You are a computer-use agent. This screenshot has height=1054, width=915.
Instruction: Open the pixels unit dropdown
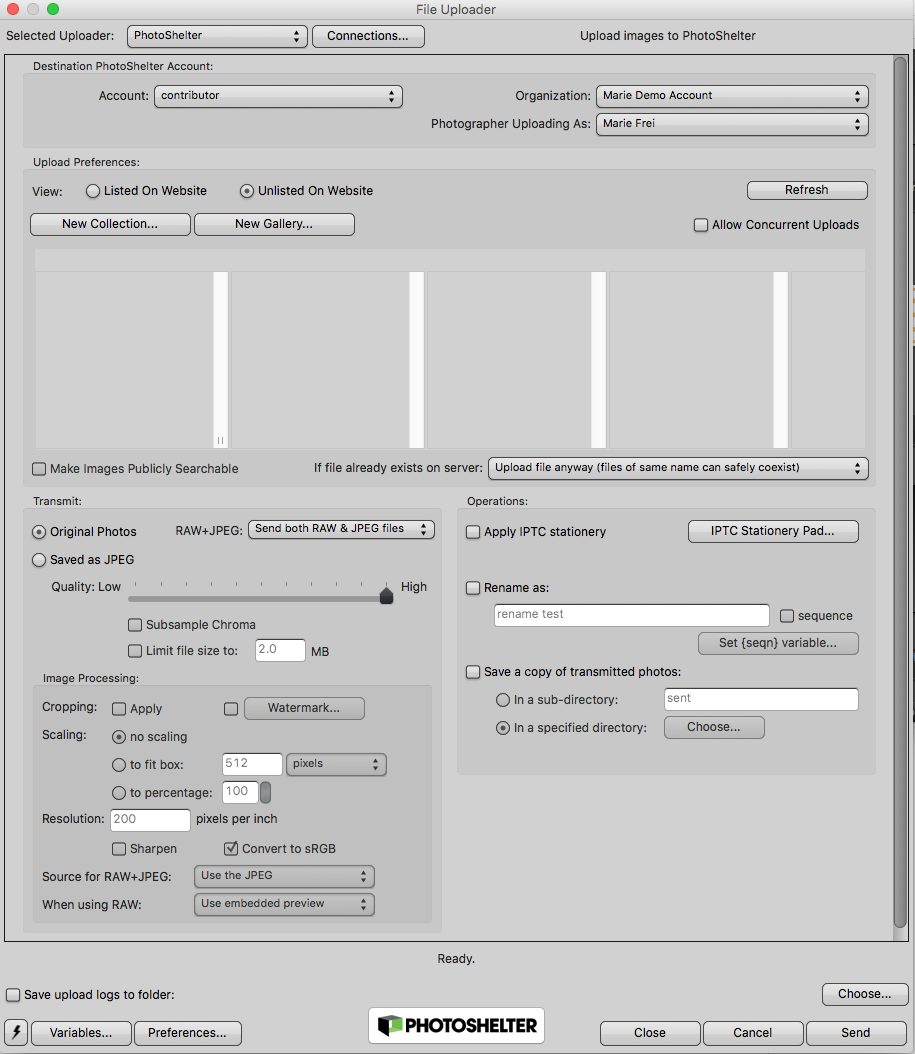[336, 764]
